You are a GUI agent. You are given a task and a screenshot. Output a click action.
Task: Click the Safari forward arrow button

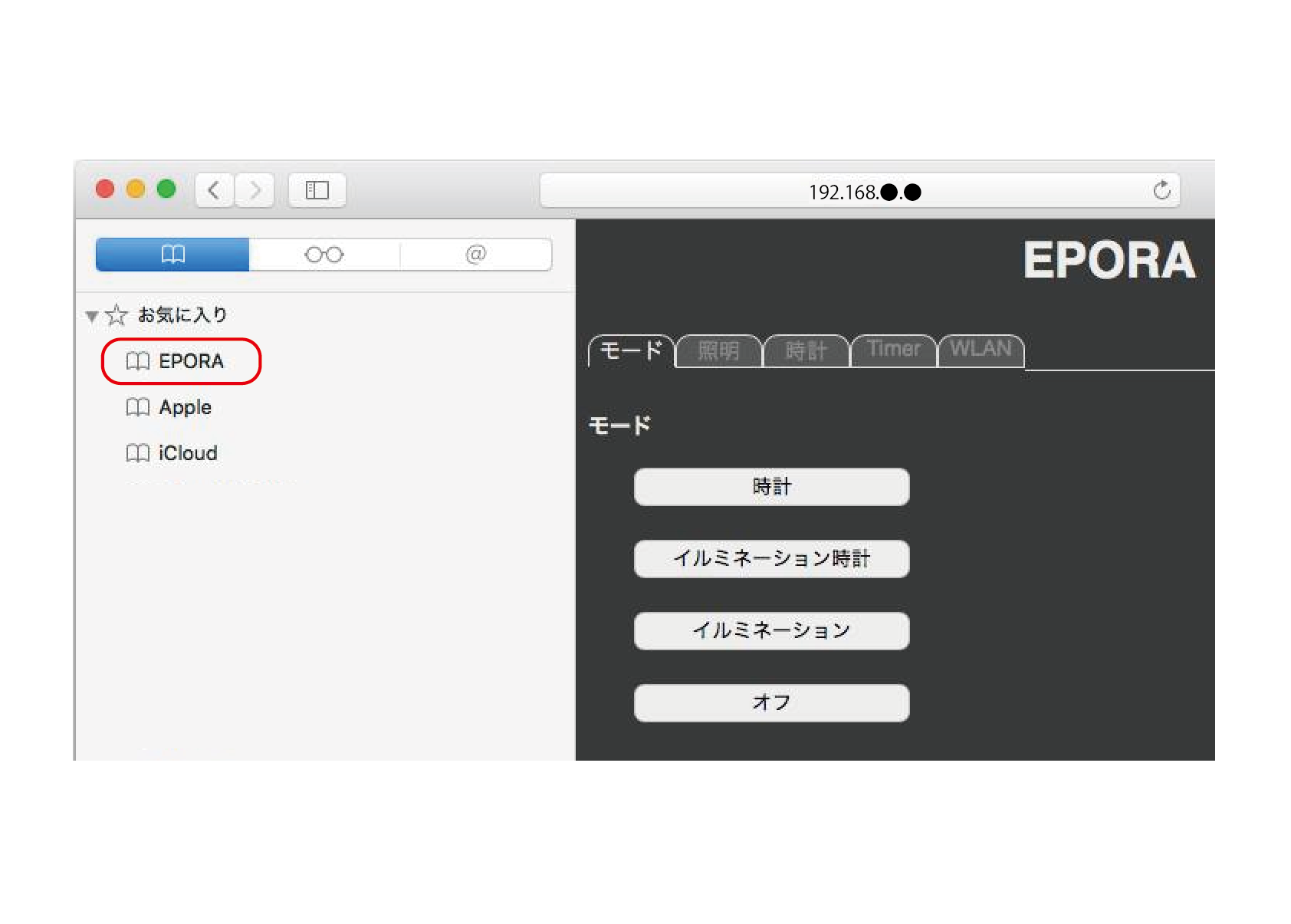[255, 190]
